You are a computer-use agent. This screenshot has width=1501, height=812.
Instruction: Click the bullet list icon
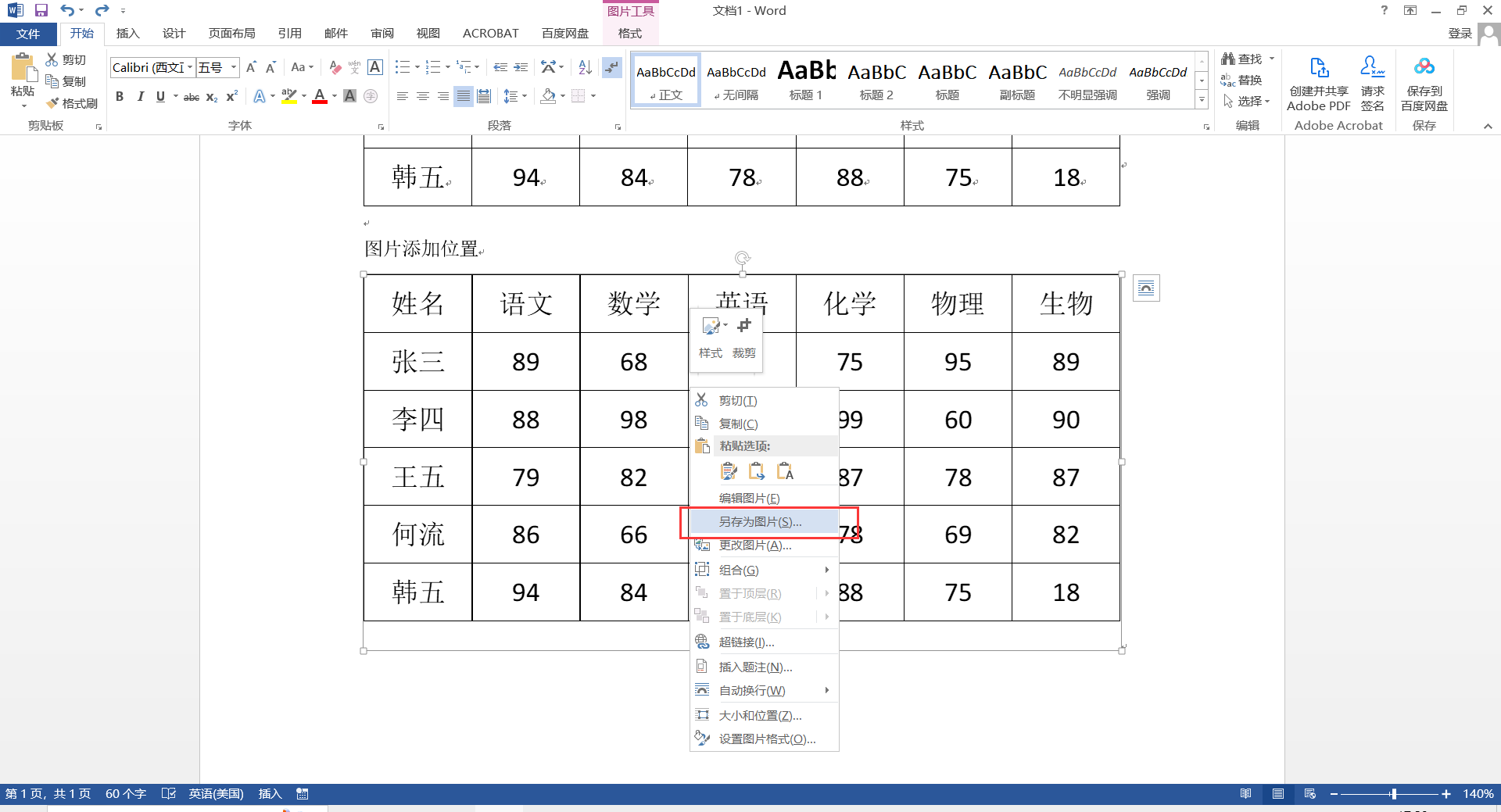(402, 67)
